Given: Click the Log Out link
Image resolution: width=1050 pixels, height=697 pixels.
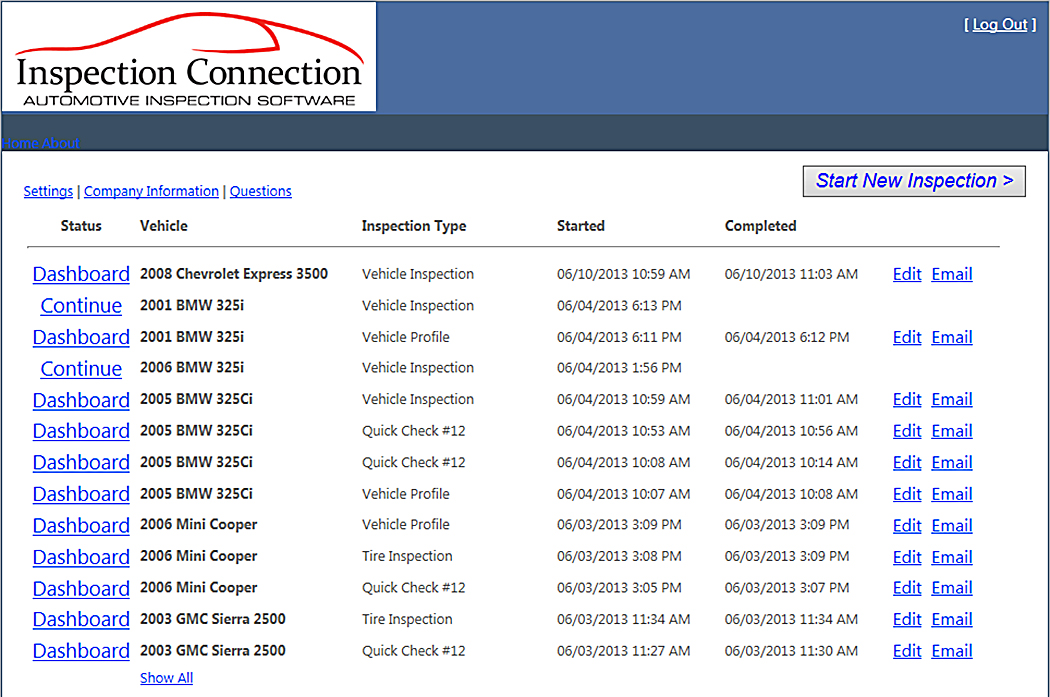Looking at the screenshot, I should [1000, 25].
